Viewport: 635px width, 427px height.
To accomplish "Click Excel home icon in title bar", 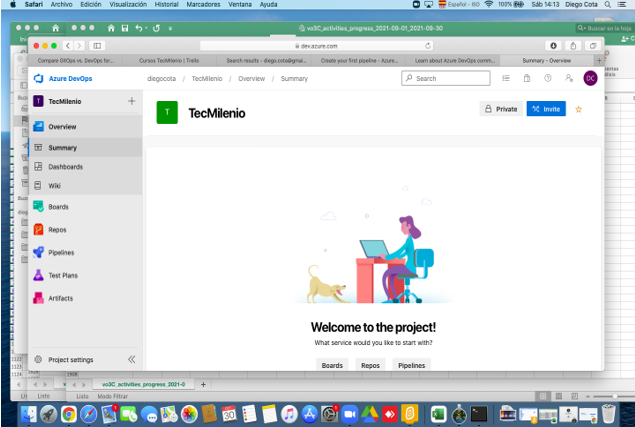I will pos(111,28).
